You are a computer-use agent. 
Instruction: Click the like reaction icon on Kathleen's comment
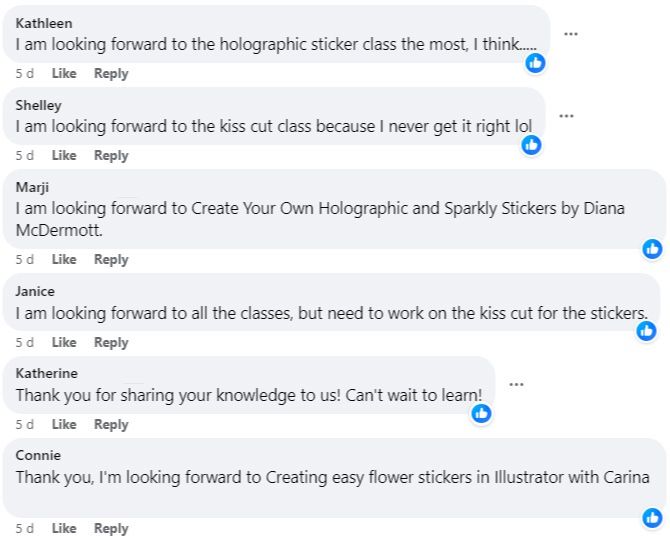[536, 62]
